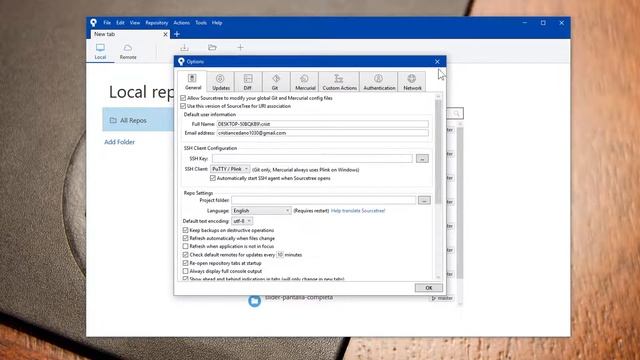Image resolution: width=640 pixels, height=360 pixels.
Task: Click the Clone download icon in toolbar
Action: (x=184, y=48)
